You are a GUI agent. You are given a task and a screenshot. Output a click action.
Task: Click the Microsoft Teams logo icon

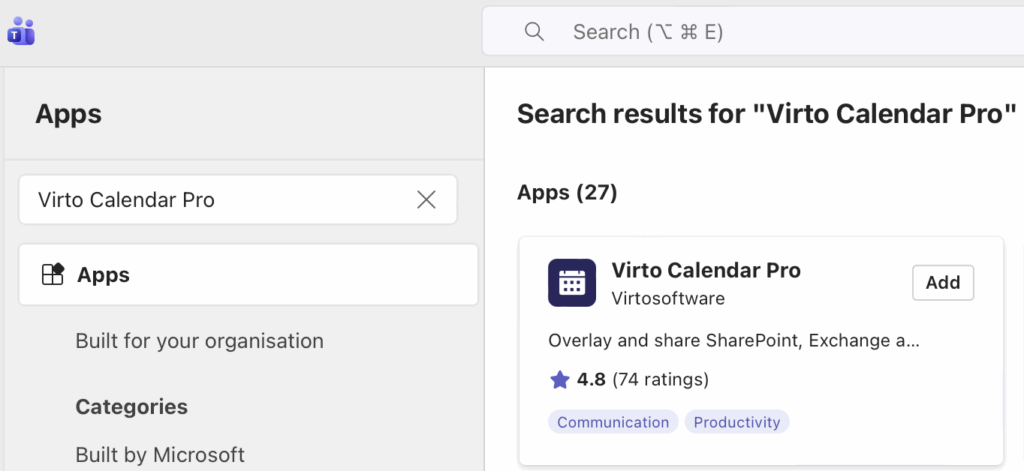click(20, 32)
